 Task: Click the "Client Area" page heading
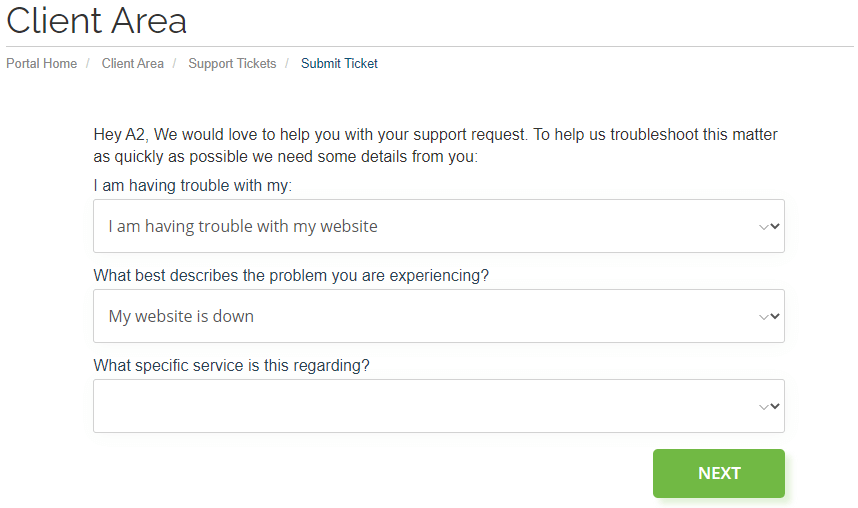96,20
